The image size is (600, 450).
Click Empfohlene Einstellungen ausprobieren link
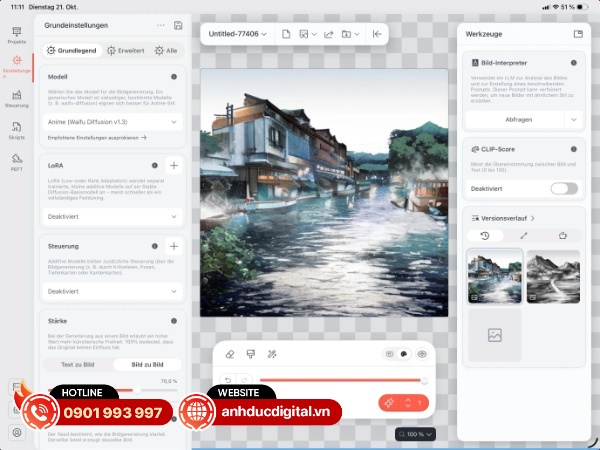click(x=97, y=137)
